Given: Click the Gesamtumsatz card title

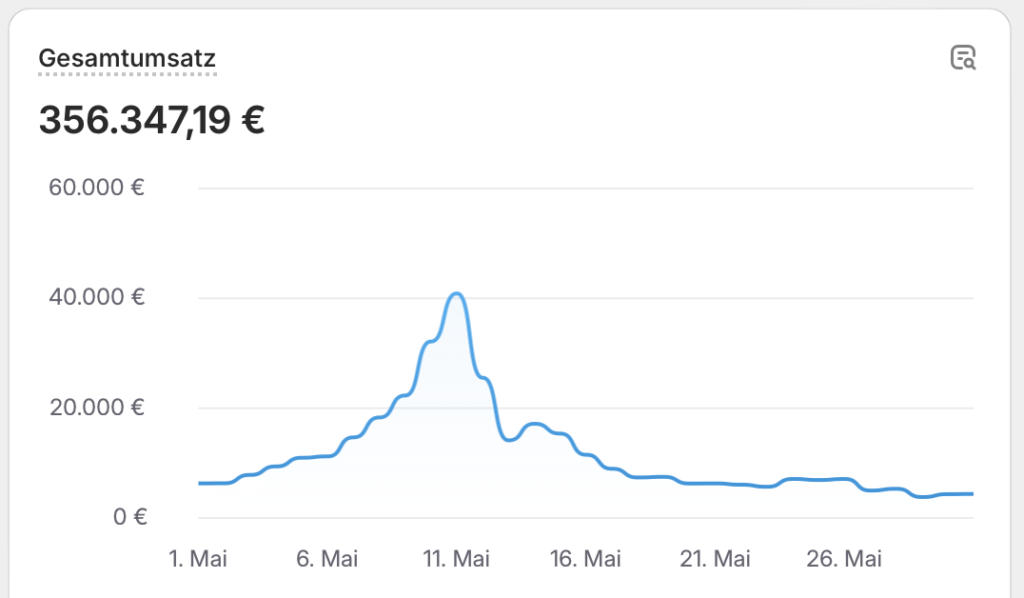Looking at the screenshot, I should pos(127,58).
